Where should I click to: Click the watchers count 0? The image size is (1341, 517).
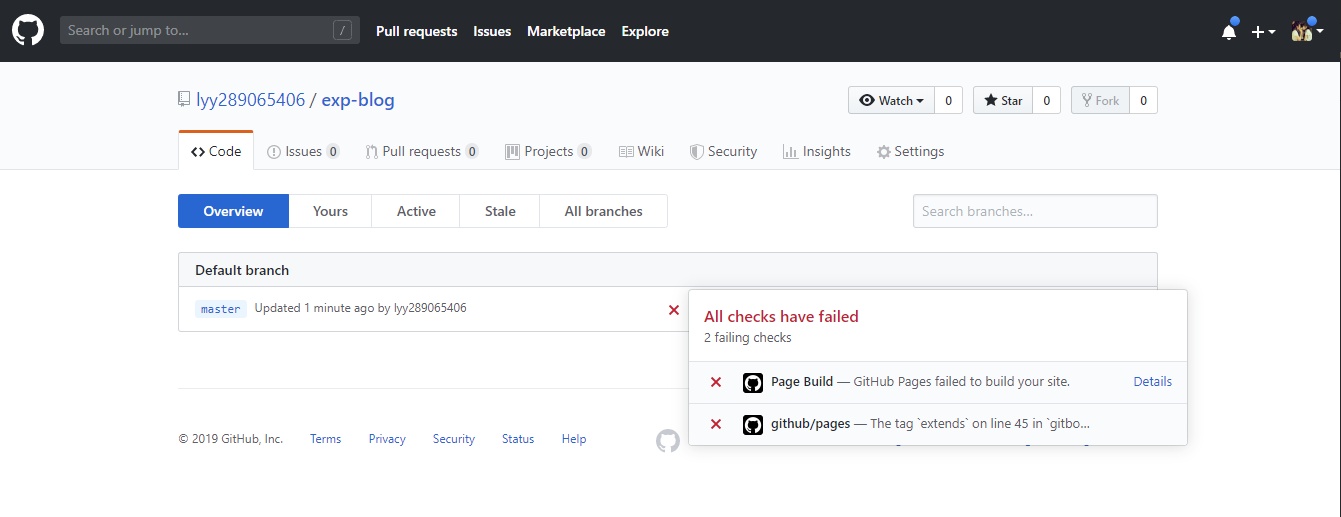pyautogui.click(x=949, y=100)
